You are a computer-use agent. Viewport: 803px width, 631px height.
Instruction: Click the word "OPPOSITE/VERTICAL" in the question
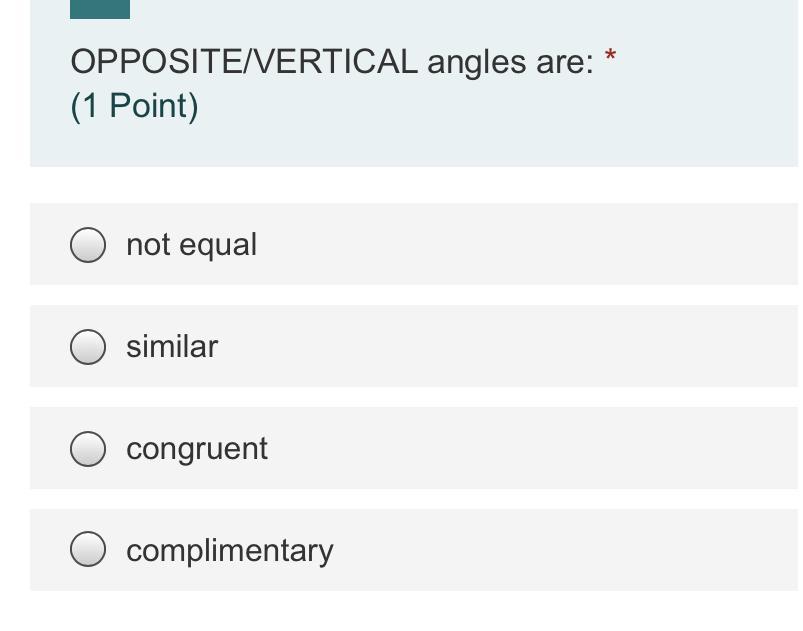[244, 62]
